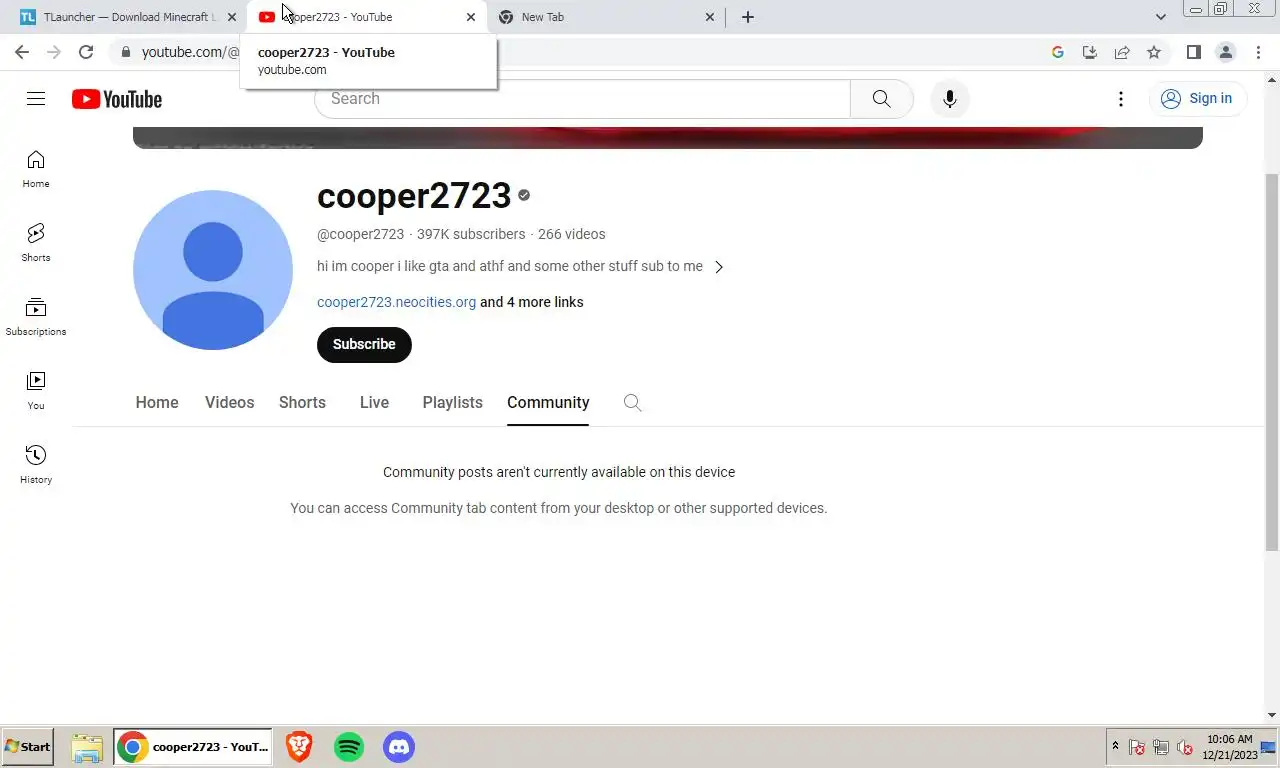Select the Community tab
The width and height of the screenshot is (1280, 768).
[548, 402]
